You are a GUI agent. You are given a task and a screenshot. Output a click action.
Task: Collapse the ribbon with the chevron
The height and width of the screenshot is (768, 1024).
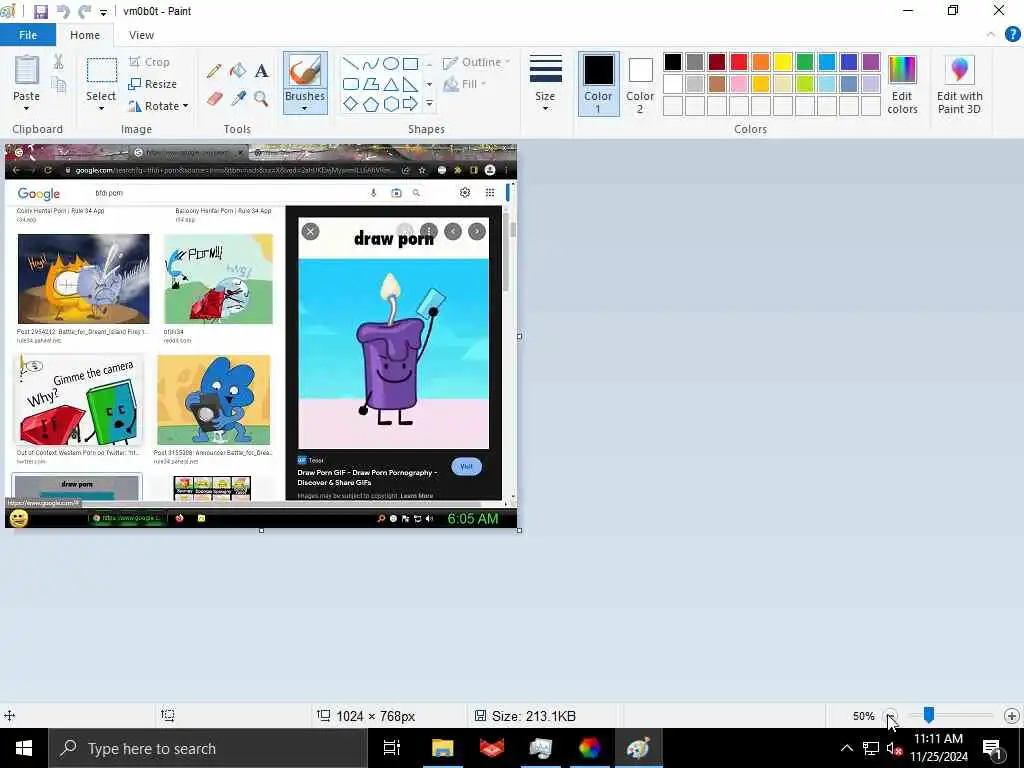(x=991, y=35)
